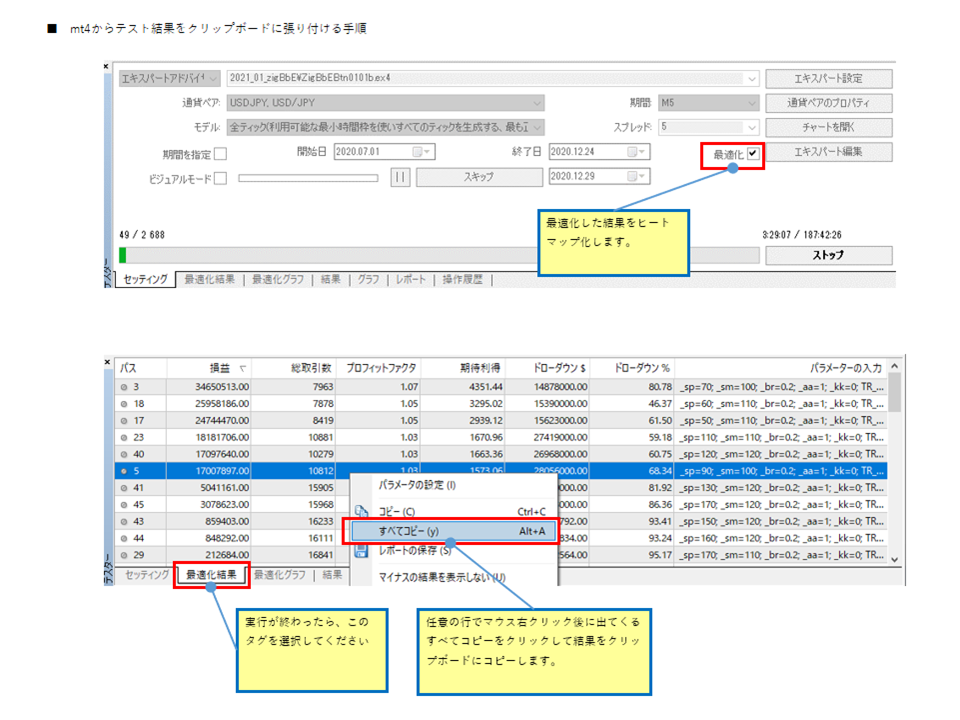The height and width of the screenshot is (720, 960).
Task: Click the チャートを開く button
Action: (828, 127)
